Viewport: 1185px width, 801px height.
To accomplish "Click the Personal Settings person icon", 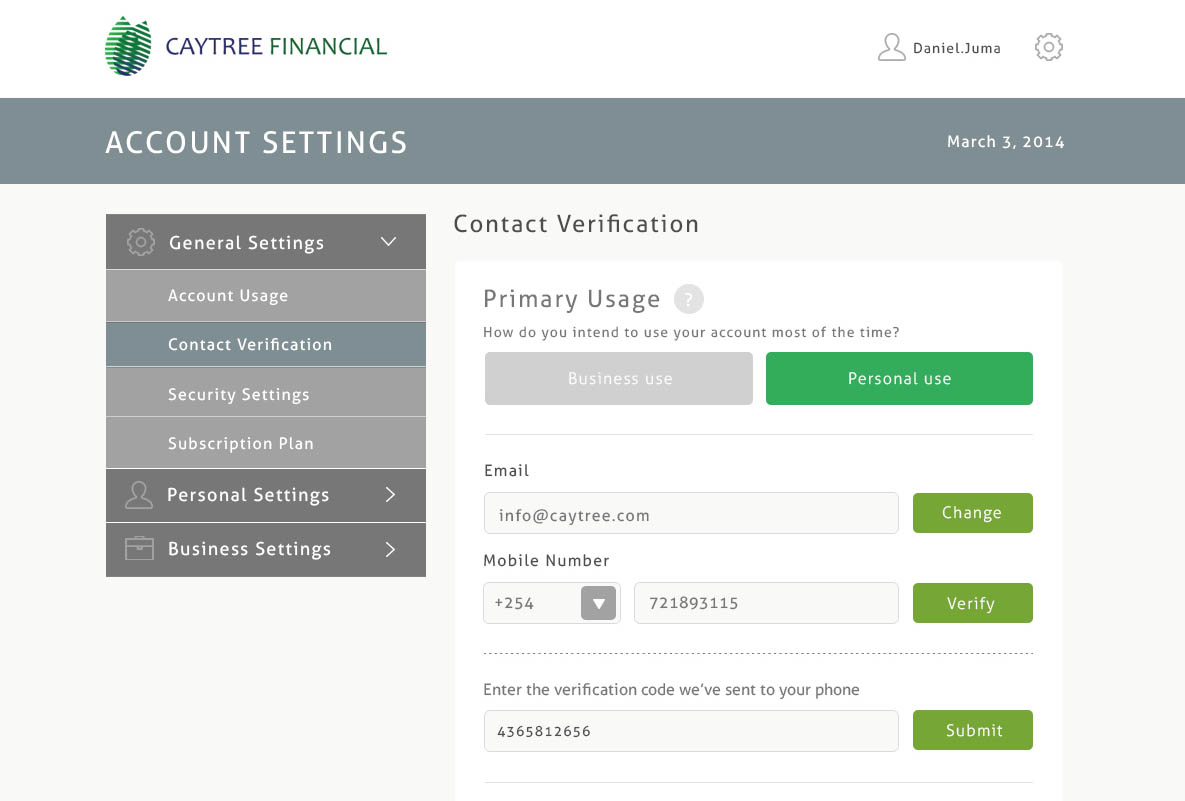I will [x=139, y=495].
